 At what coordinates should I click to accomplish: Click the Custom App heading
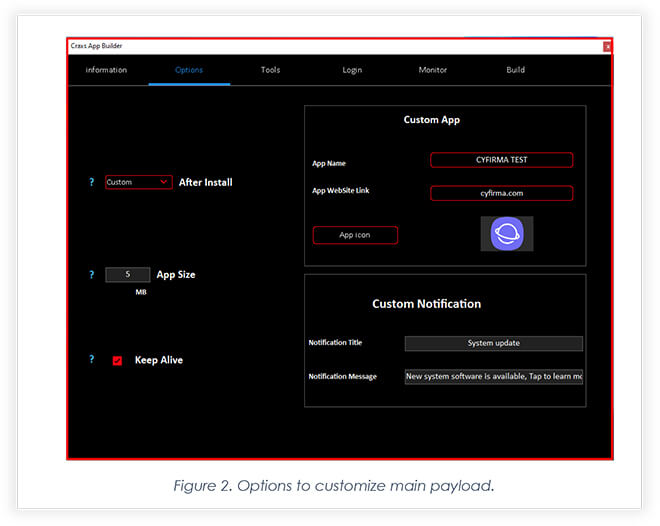[x=431, y=120]
